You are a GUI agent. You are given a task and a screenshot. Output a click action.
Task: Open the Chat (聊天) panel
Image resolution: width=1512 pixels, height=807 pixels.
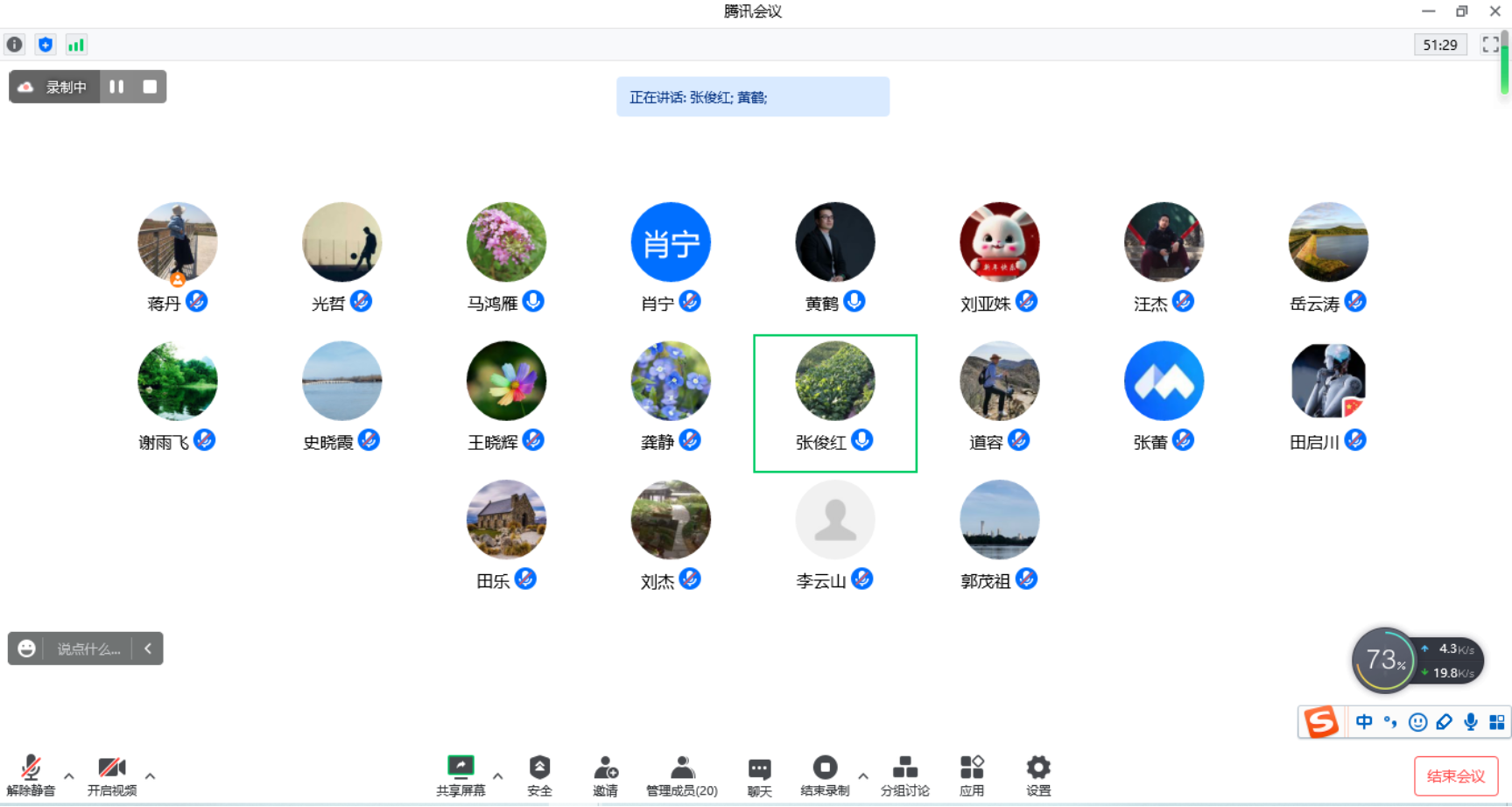[759, 775]
